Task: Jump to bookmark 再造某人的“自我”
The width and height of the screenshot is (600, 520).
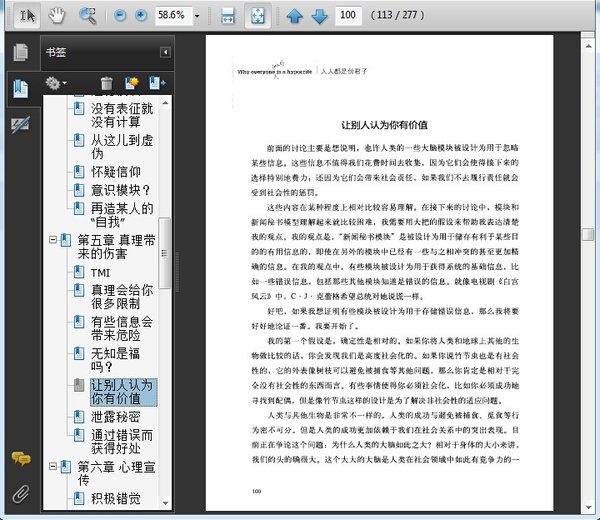Action: (122, 215)
